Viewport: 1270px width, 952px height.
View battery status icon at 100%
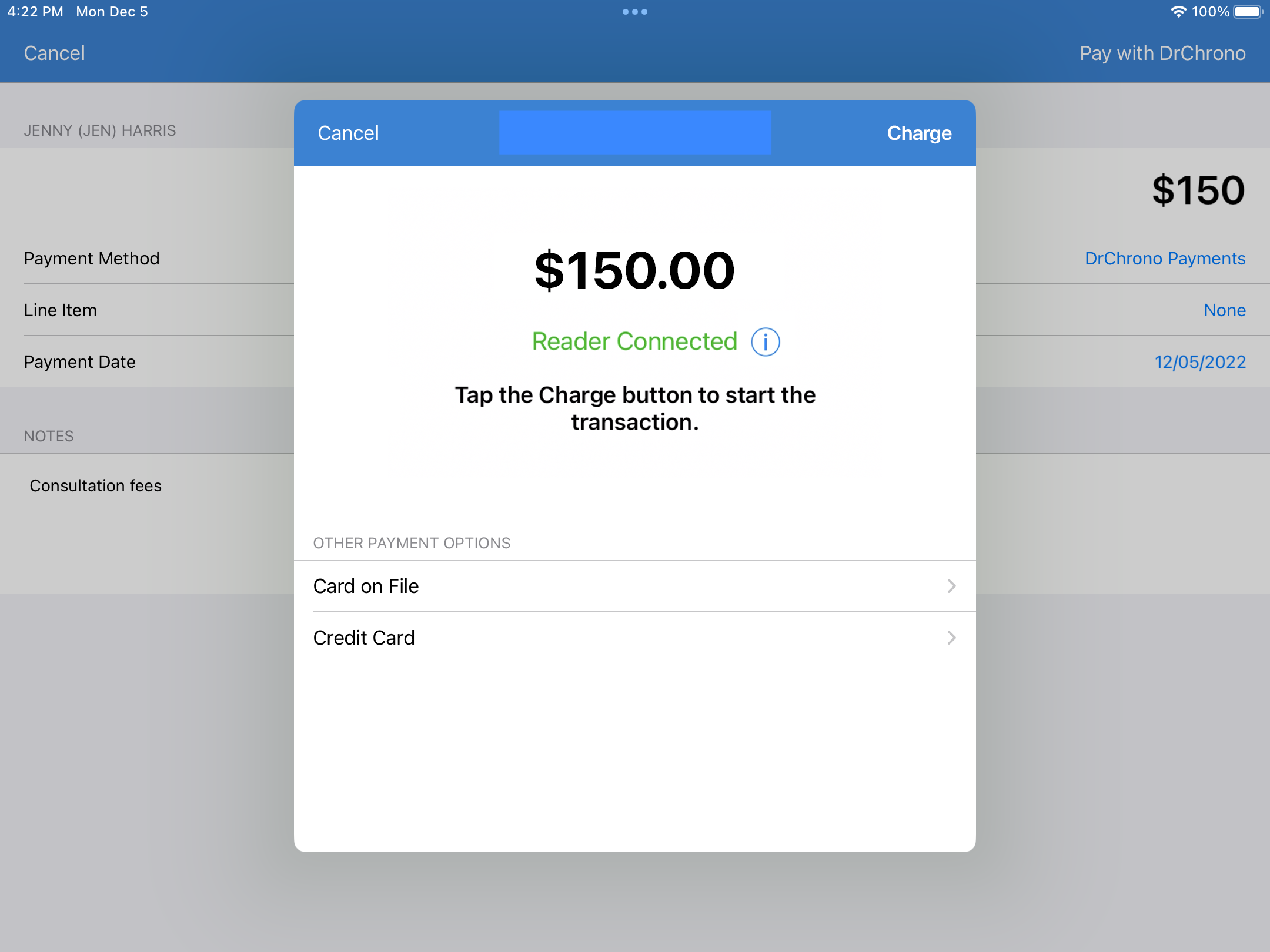[1249, 12]
